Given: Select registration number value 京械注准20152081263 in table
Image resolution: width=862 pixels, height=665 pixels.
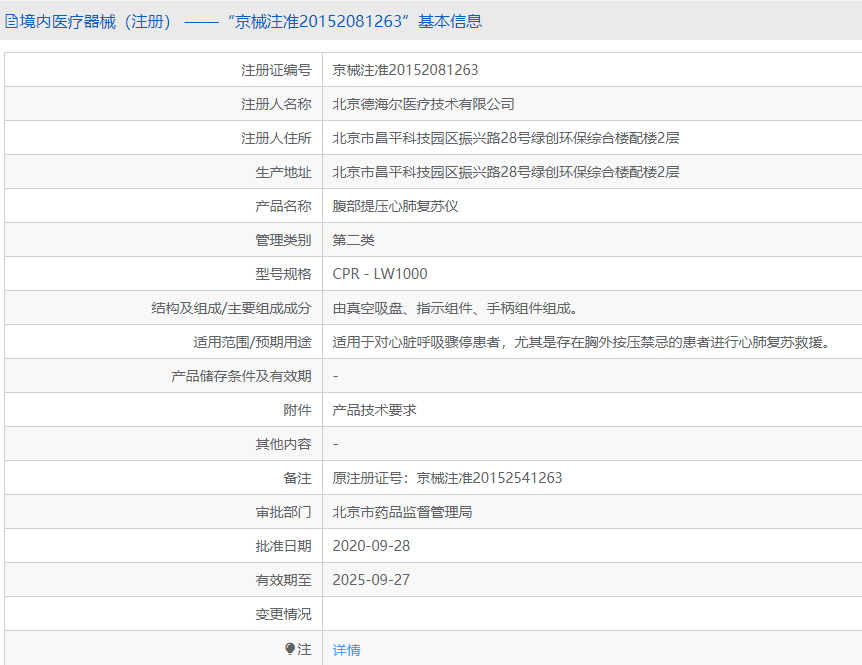Looking at the screenshot, I should (x=405, y=70).
